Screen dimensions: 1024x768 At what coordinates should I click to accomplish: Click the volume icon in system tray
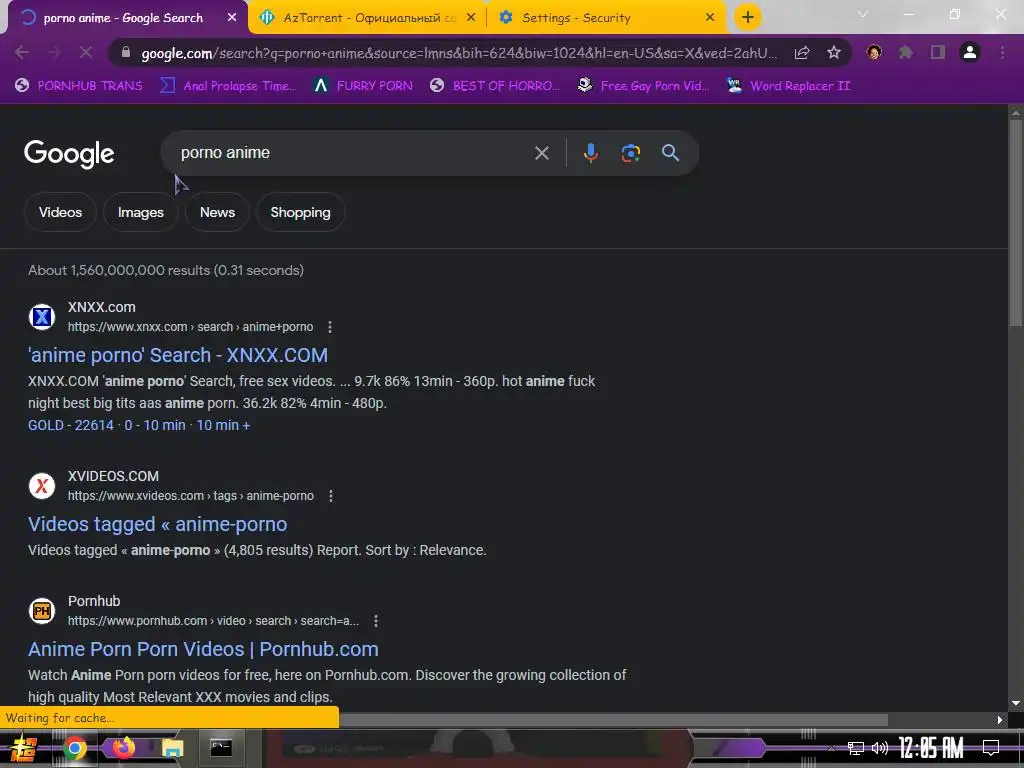coord(880,748)
